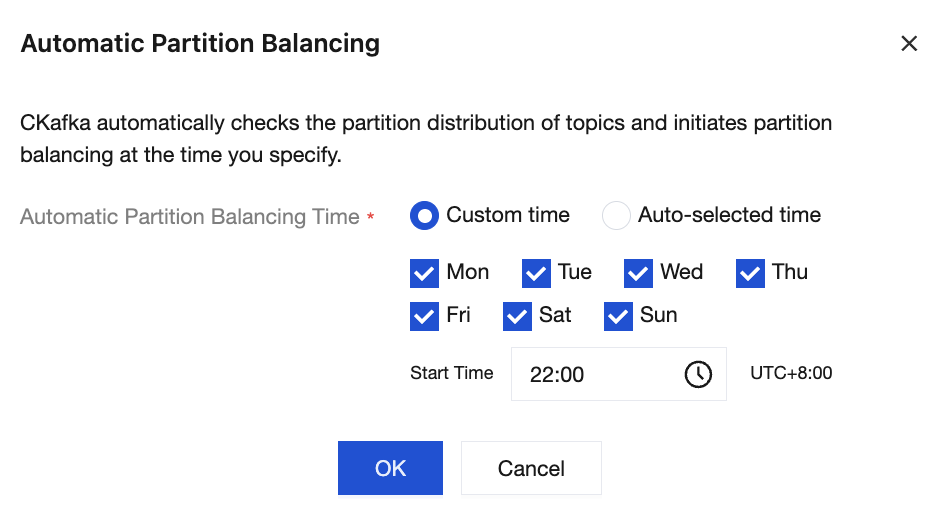Uncheck the Mon checkbox
The image size is (944, 518).
point(424,273)
